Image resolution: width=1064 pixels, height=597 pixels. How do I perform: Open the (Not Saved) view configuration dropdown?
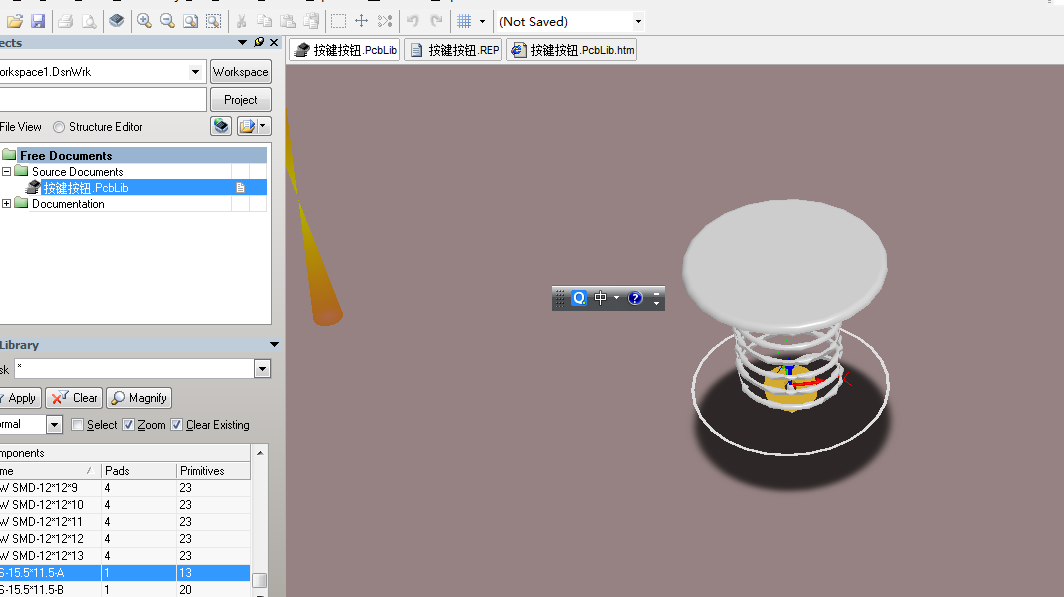(638, 22)
